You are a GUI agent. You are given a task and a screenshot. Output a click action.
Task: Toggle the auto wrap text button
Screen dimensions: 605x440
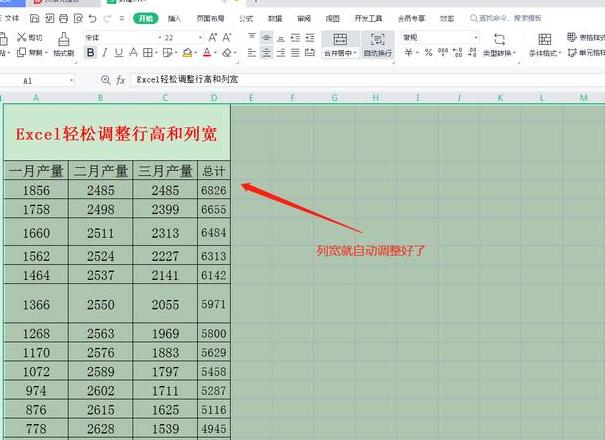pyautogui.click(x=378, y=44)
